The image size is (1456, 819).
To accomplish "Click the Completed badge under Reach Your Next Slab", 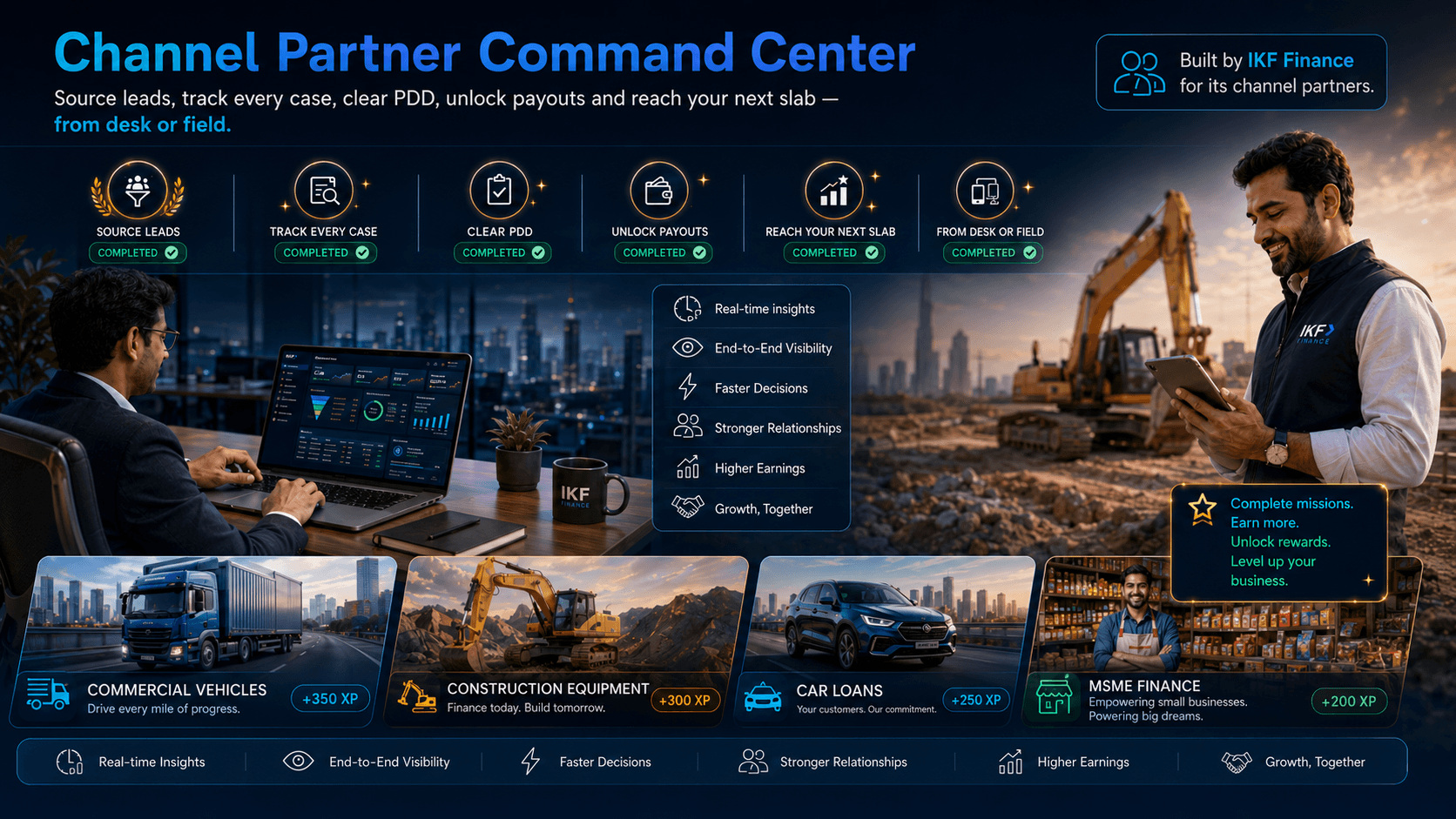I will click(834, 253).
